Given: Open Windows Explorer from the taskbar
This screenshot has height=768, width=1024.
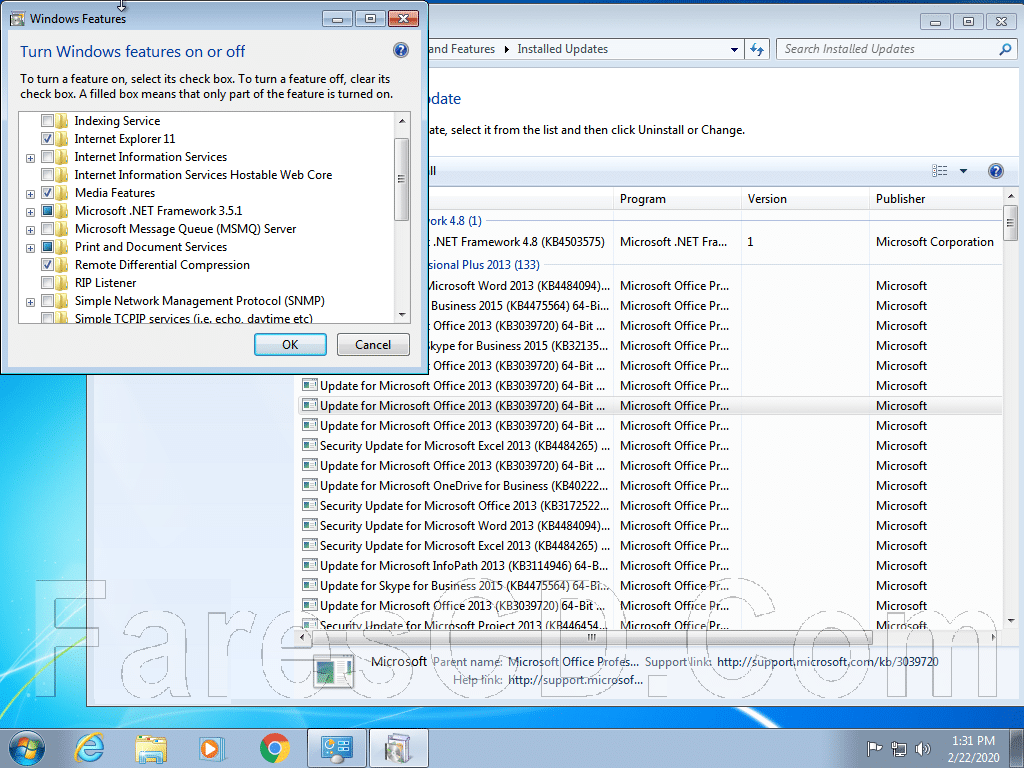Looking at the screenshot, I should coord(151,748).
